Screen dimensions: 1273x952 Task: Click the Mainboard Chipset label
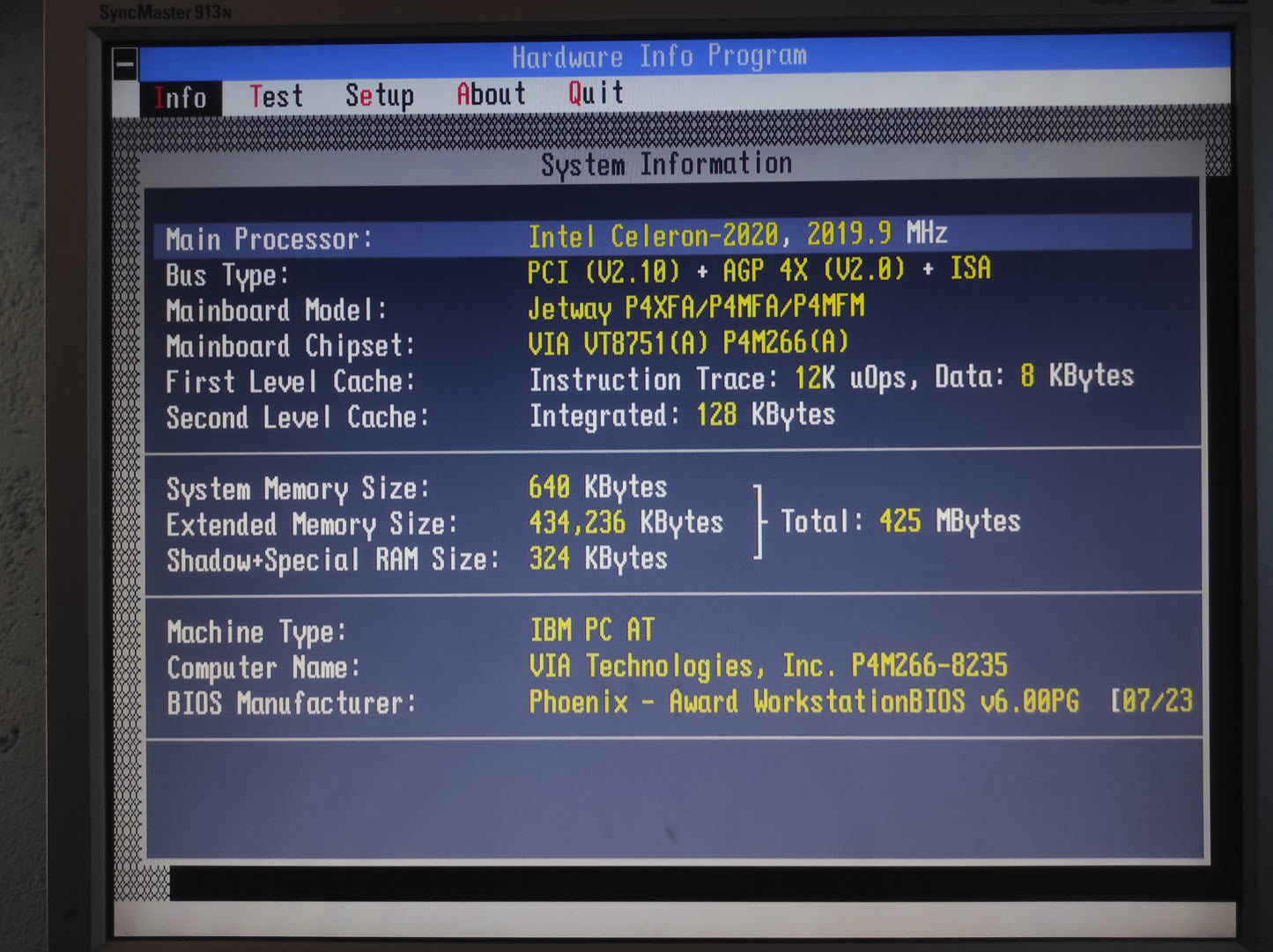290,346
